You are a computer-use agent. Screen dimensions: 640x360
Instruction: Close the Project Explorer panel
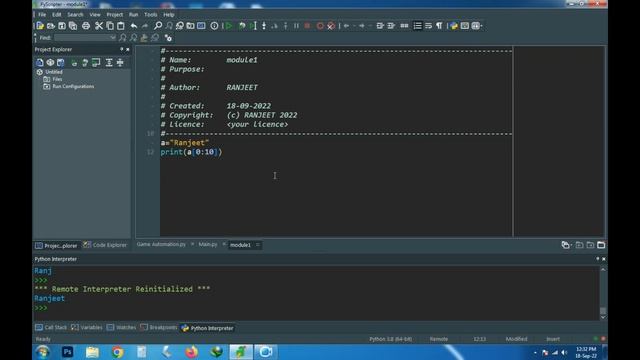coord(128,49)
